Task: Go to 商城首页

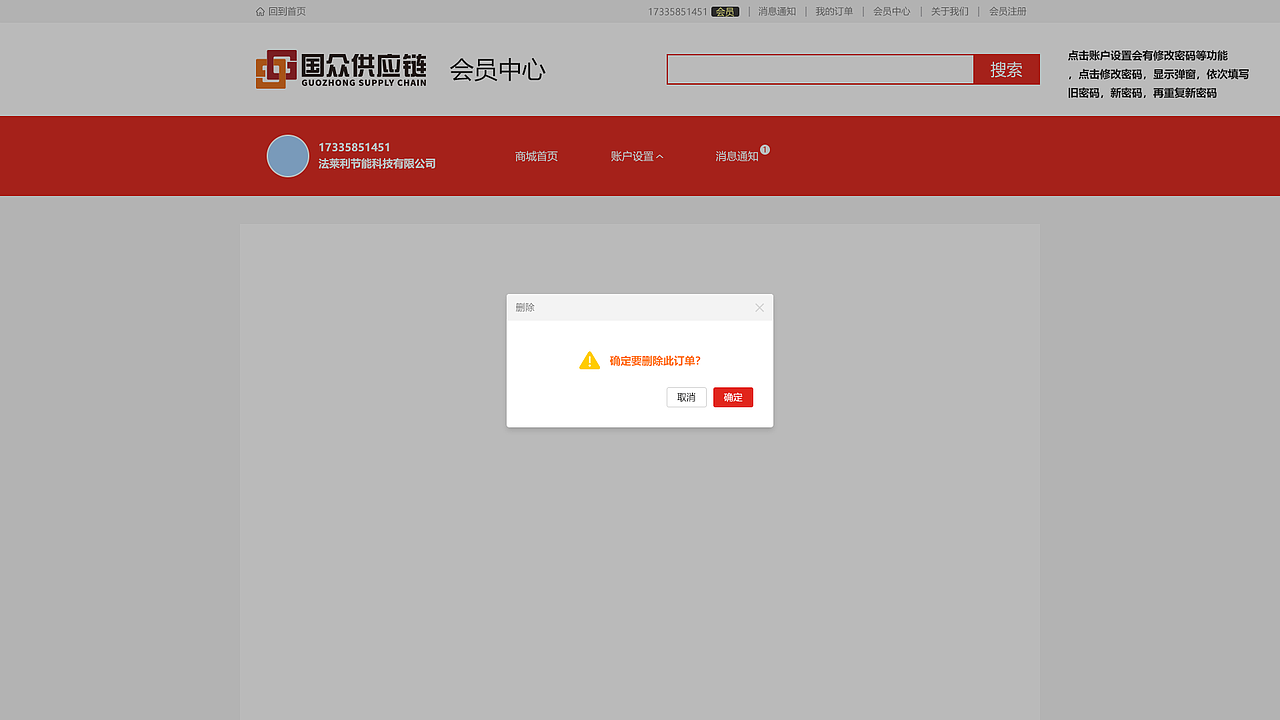Action: [x=536, y=156]
